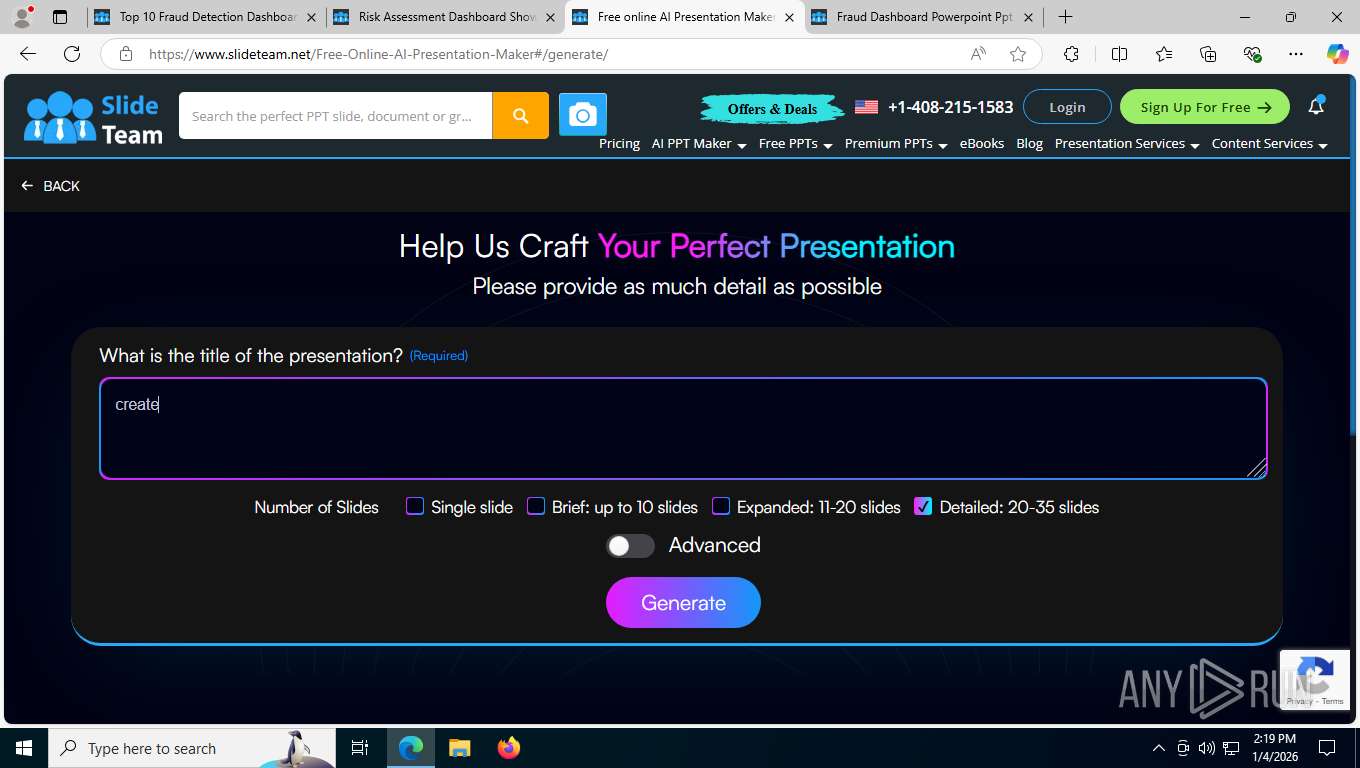Open the Pricing menu item

(619, 144)
